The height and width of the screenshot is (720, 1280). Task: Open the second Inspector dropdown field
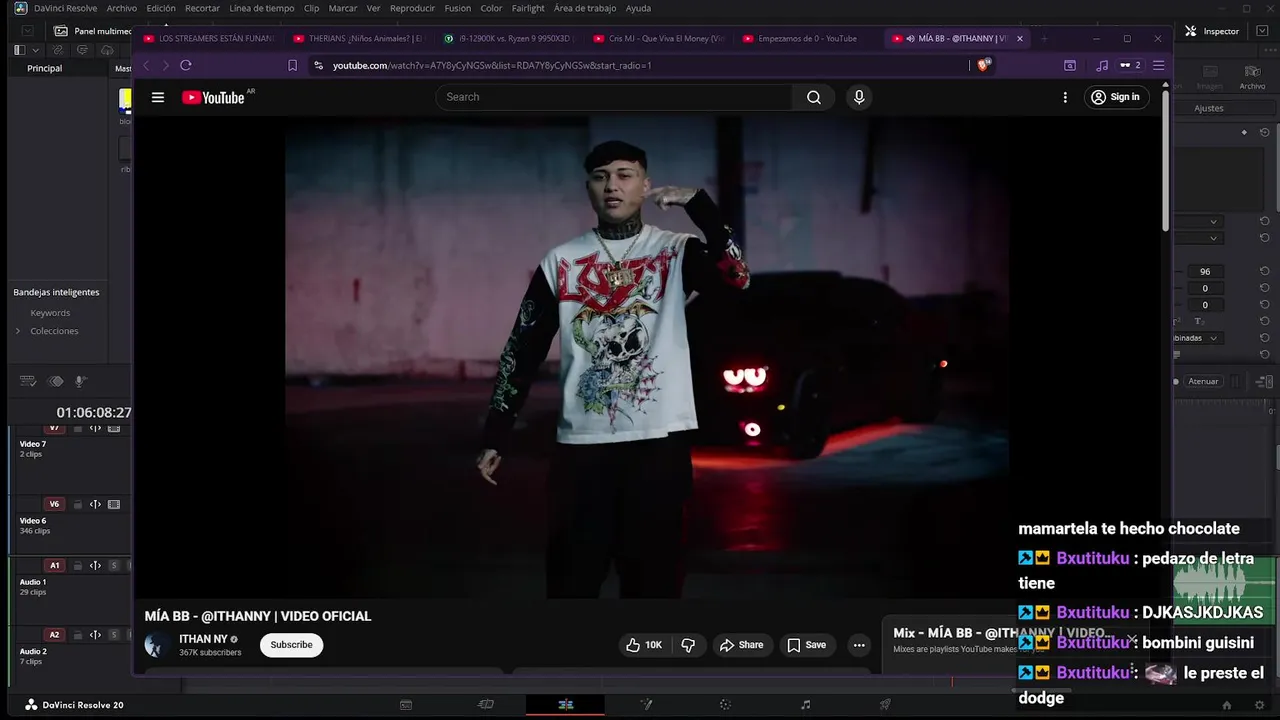[1197, 238]
